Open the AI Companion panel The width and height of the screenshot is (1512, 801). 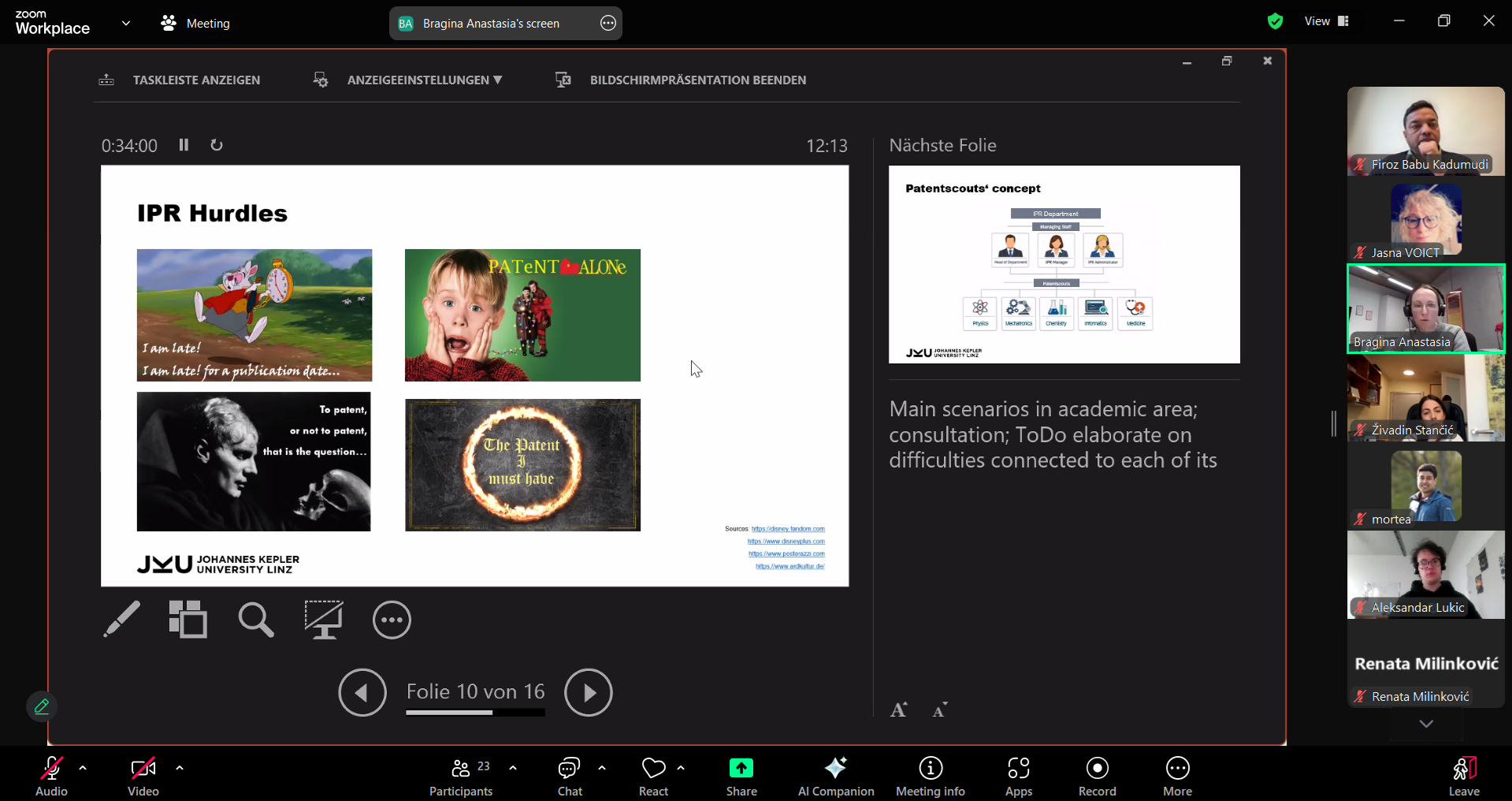836,777
